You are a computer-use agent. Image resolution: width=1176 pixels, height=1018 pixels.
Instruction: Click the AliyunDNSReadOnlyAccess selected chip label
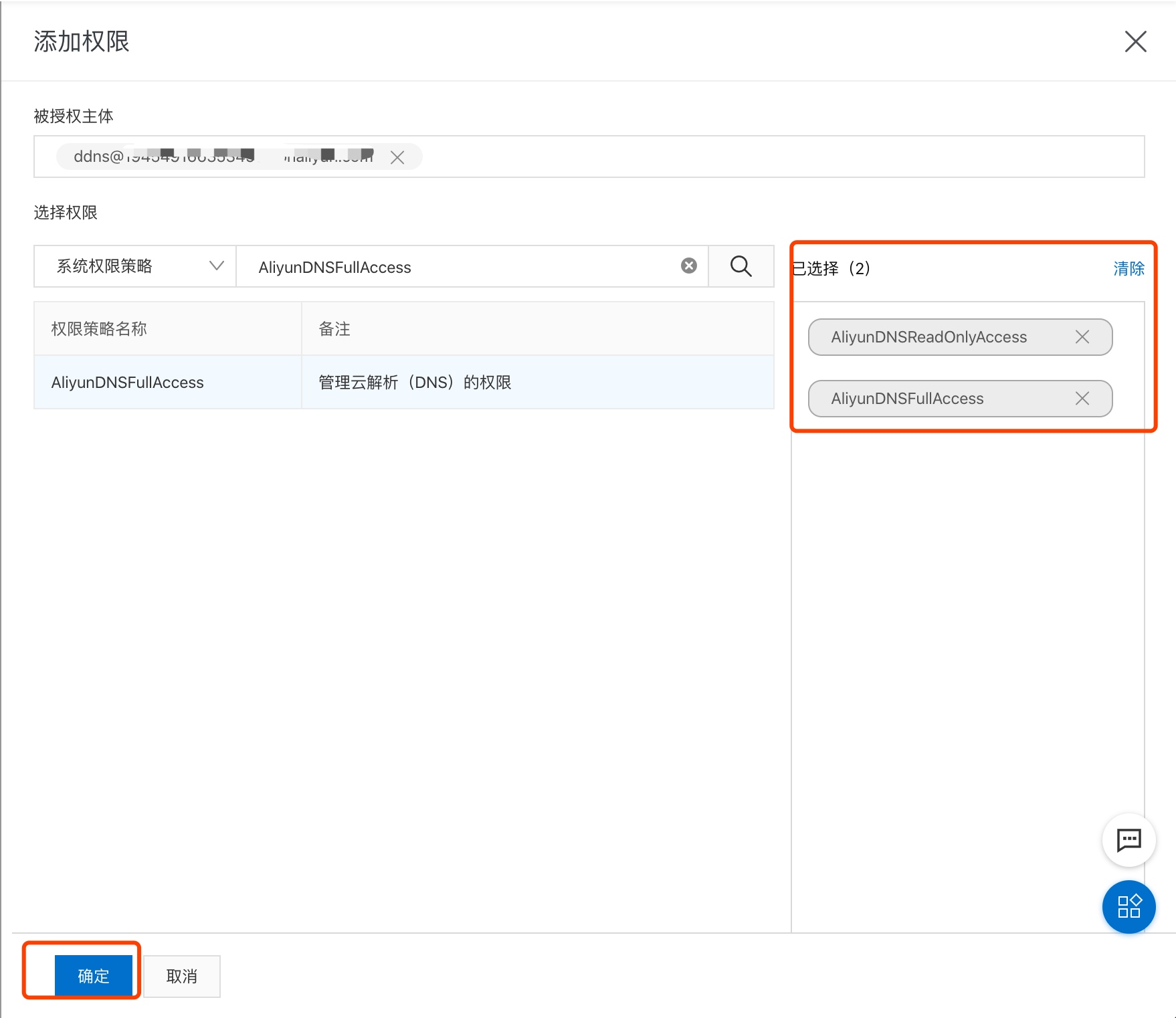928,337
